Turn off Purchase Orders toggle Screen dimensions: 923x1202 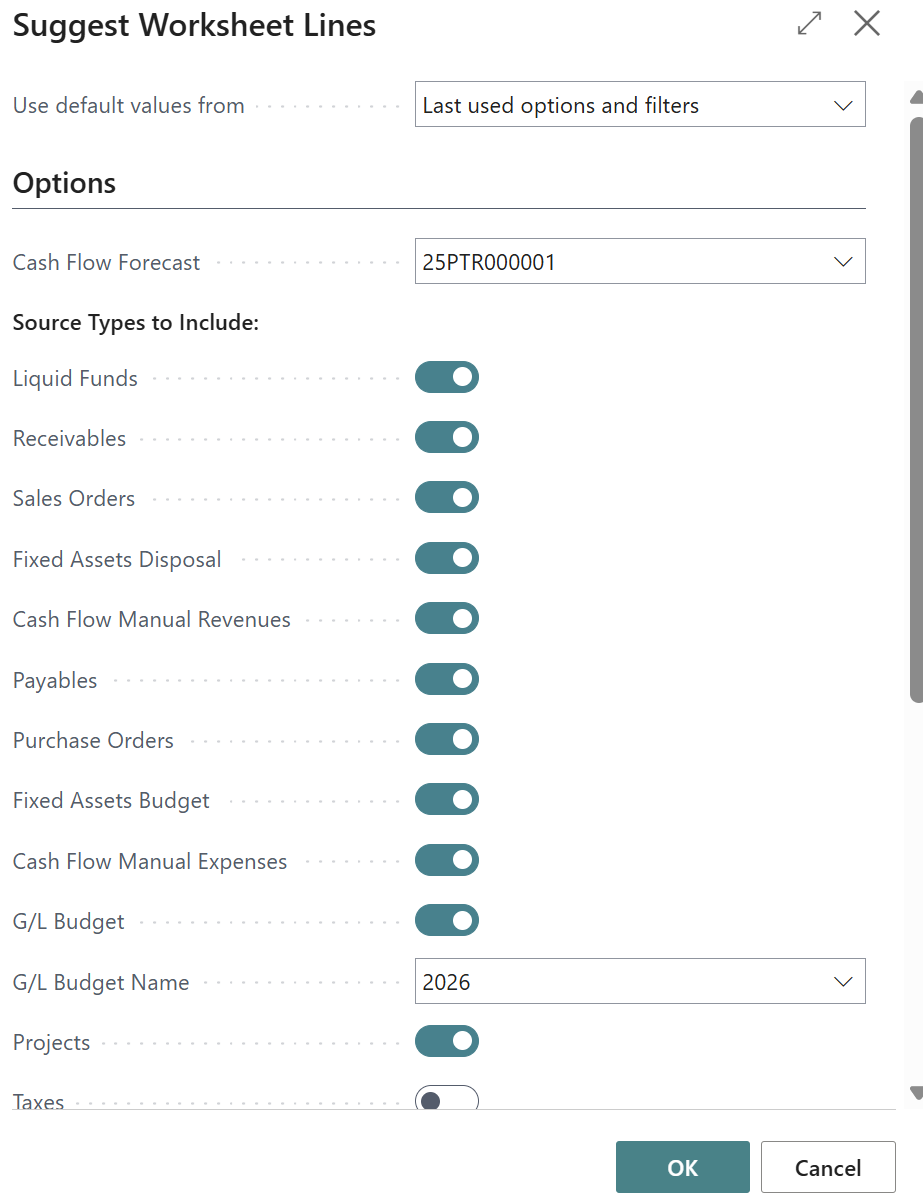click(x=447, y=740)
